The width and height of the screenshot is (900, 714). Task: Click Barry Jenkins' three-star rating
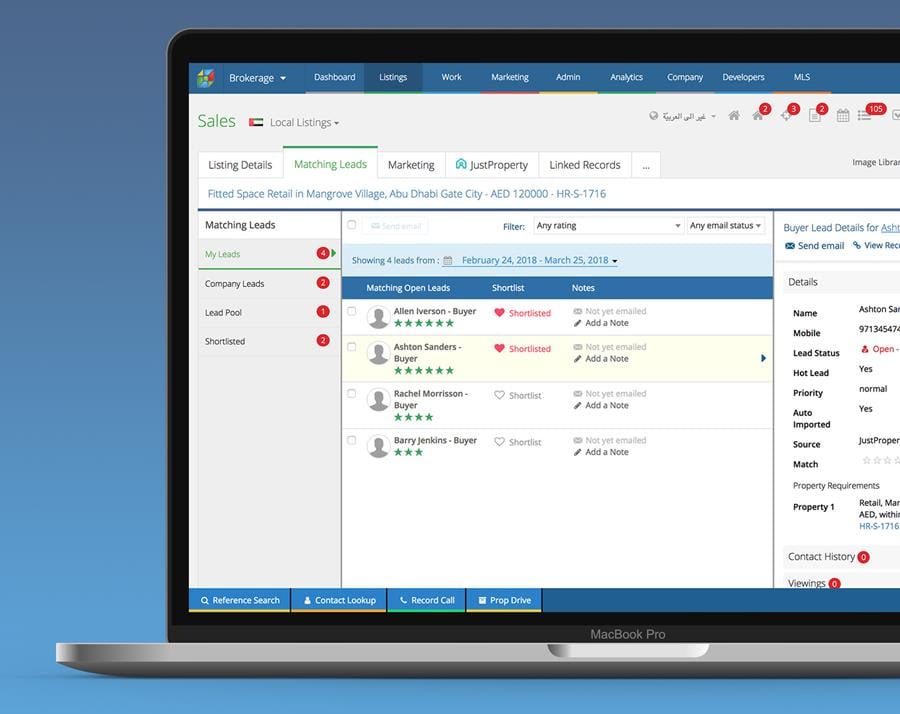click(x=408, y=452)
